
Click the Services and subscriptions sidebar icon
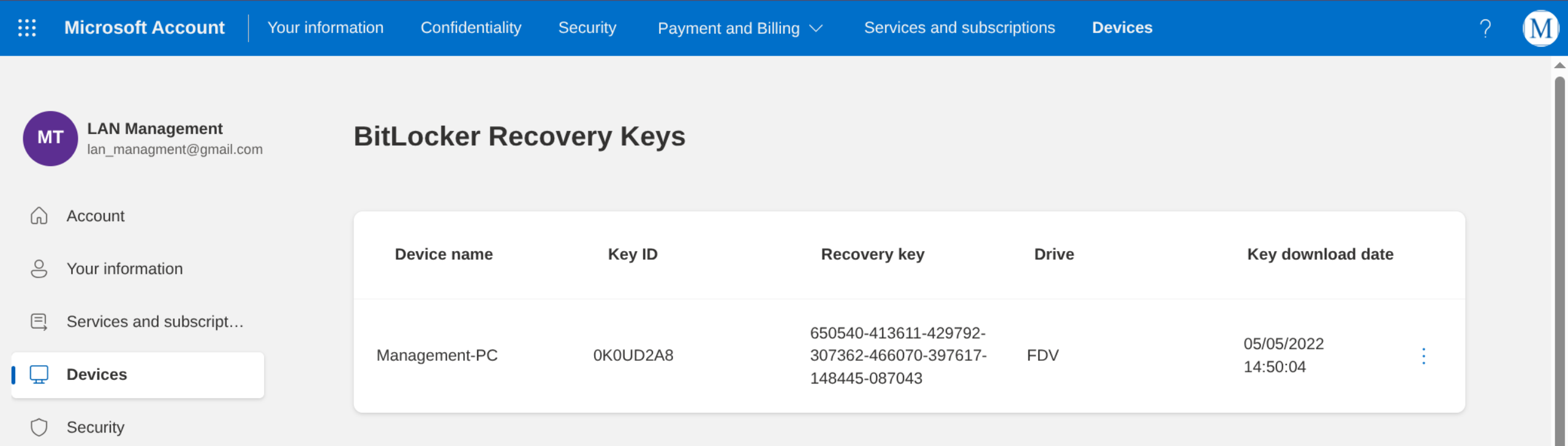click(x=39, y=322)
